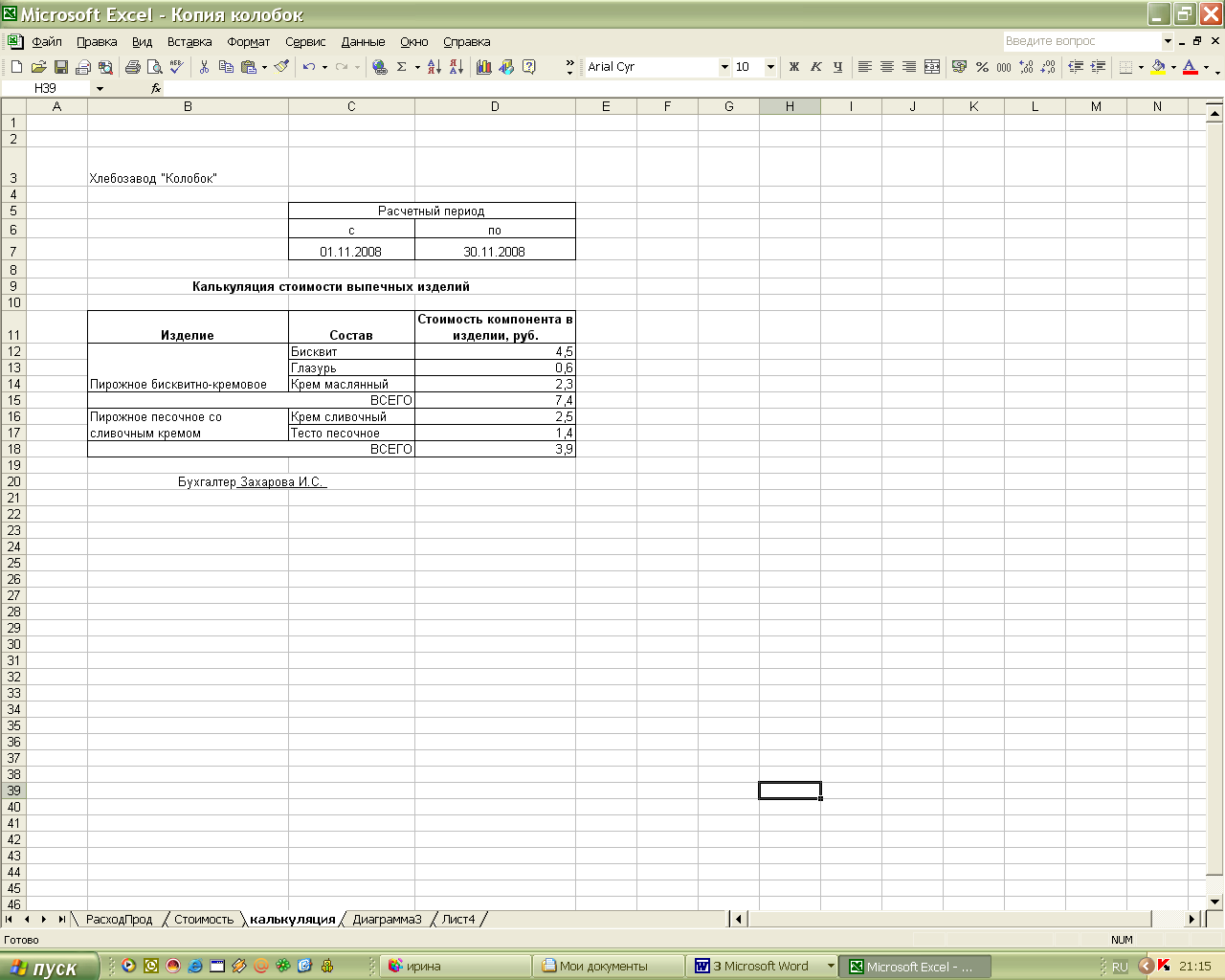The height and width of the screenshot is (980, 1225).
Task: Open the ирина taskbar window
Action: point(456,967)
